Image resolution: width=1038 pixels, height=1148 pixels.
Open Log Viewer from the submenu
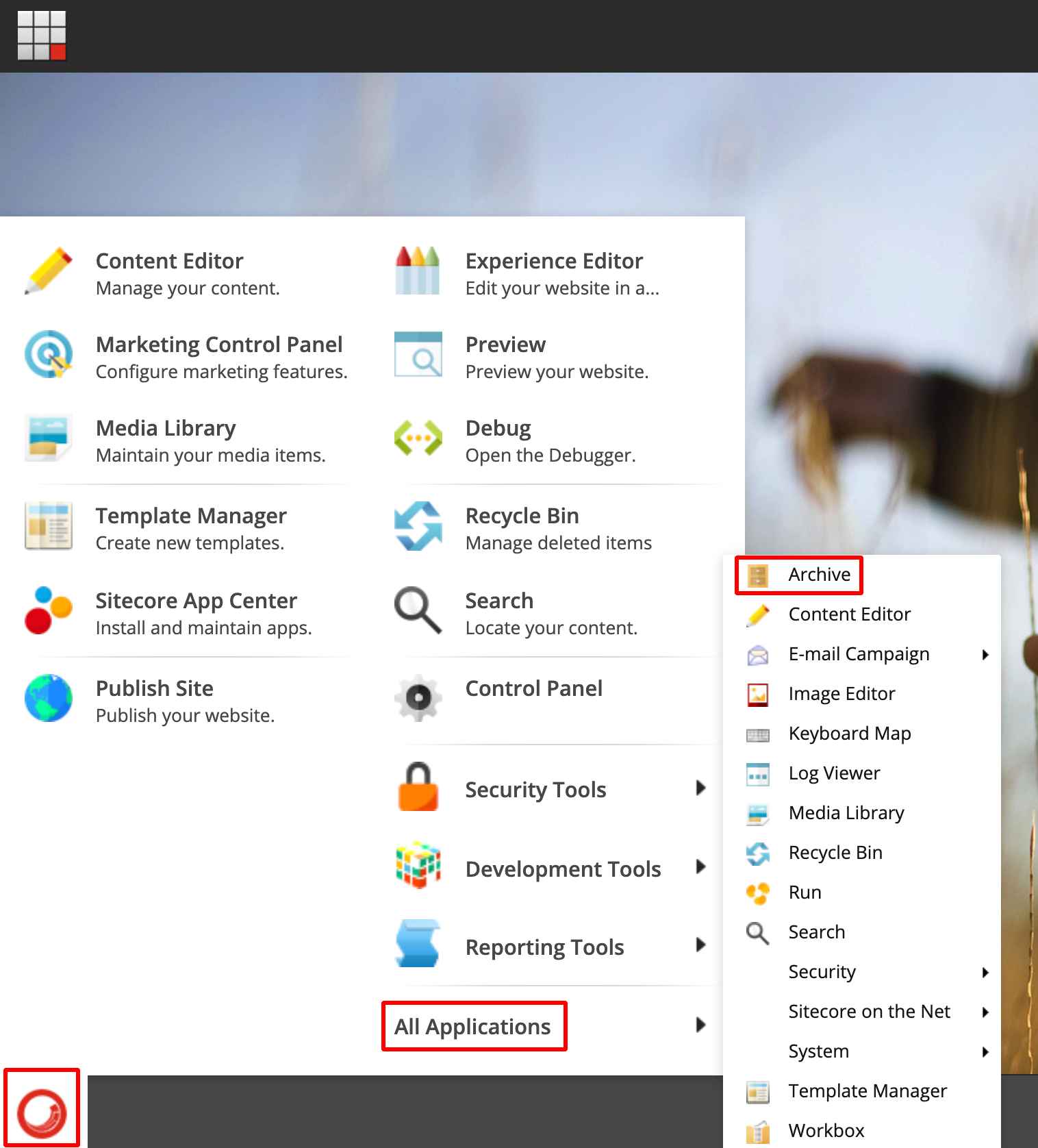834,773
